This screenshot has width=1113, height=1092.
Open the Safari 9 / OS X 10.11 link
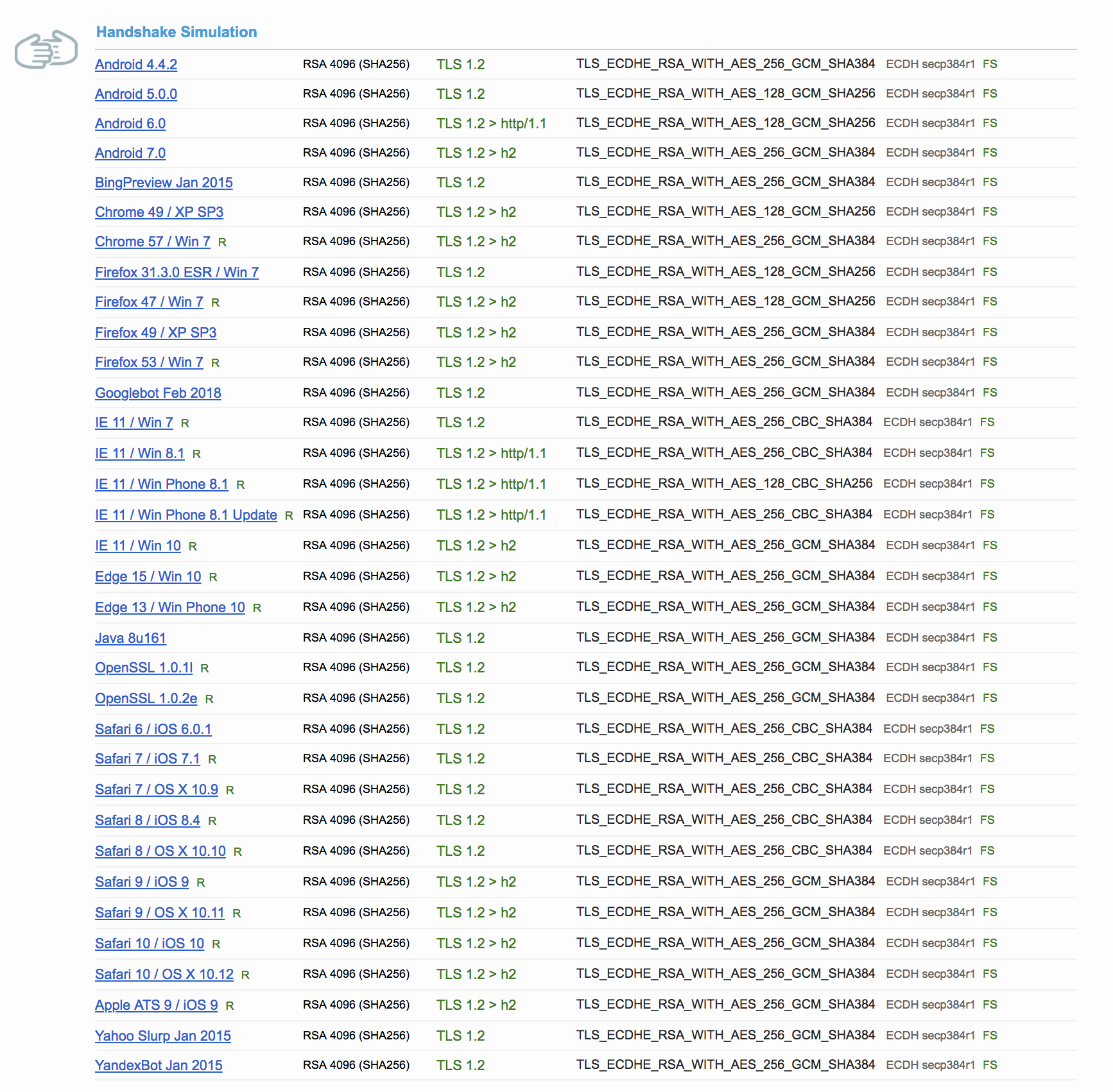pyautogui.click(x=160, y=912)
